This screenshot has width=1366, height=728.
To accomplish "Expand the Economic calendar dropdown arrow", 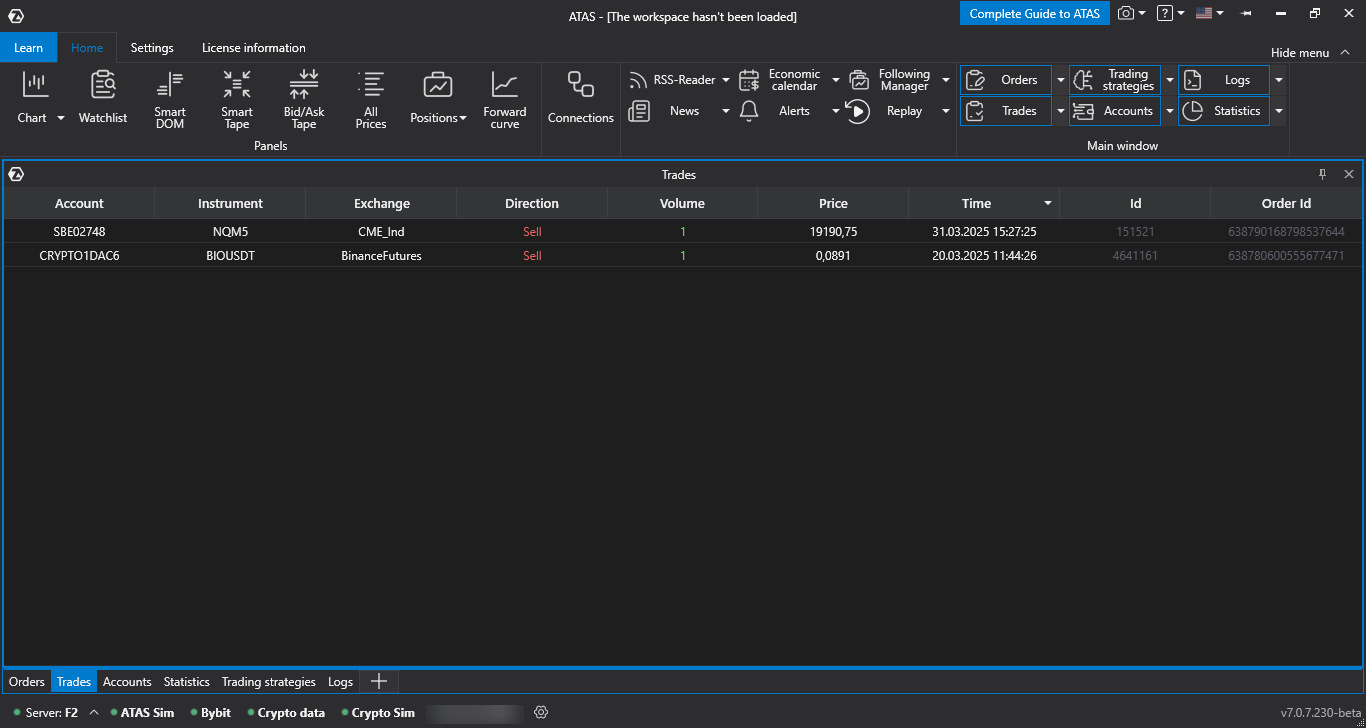I will (836, 80).
